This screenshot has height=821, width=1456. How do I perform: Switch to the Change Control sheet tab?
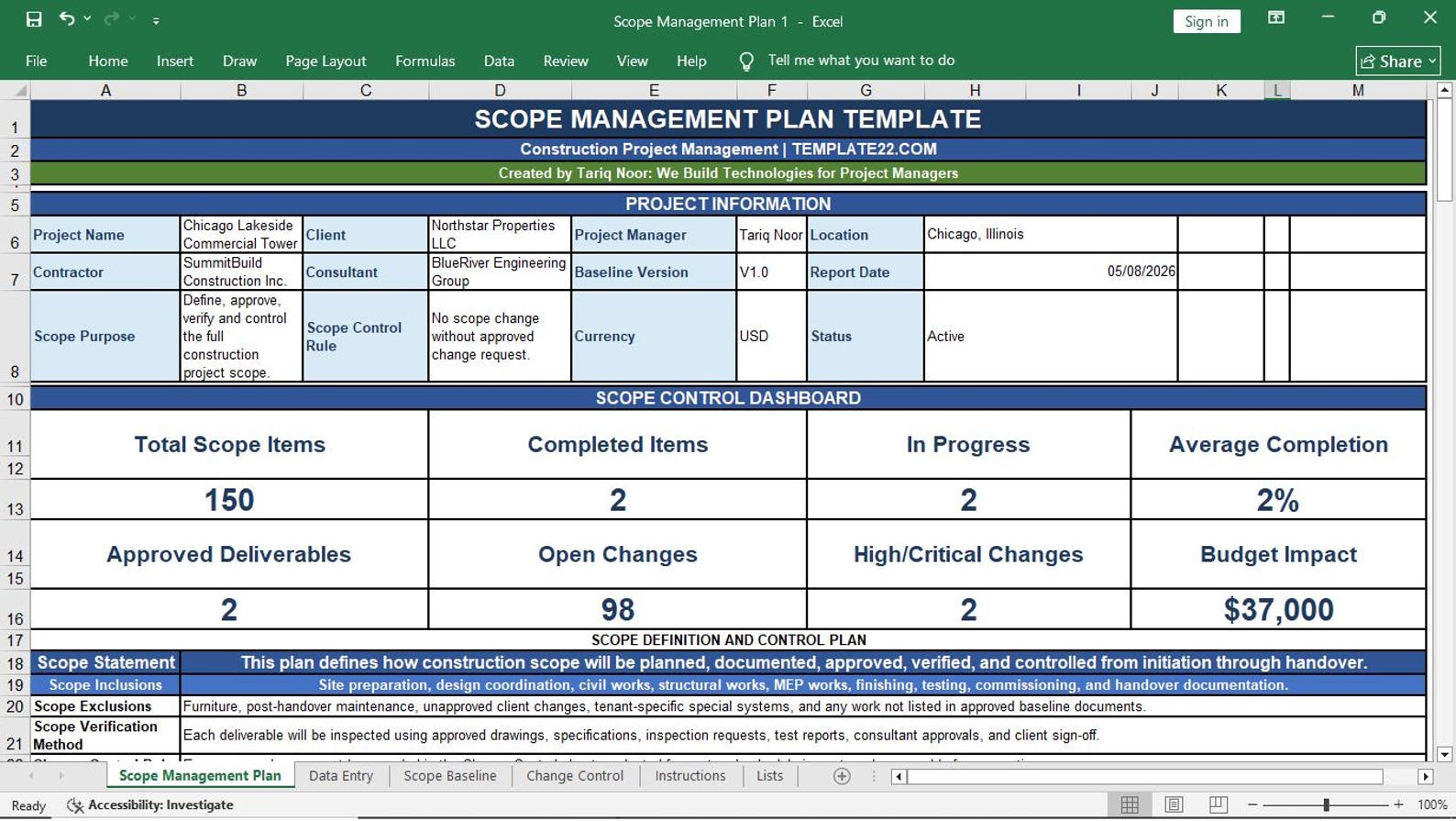click(x=575, y=775)
